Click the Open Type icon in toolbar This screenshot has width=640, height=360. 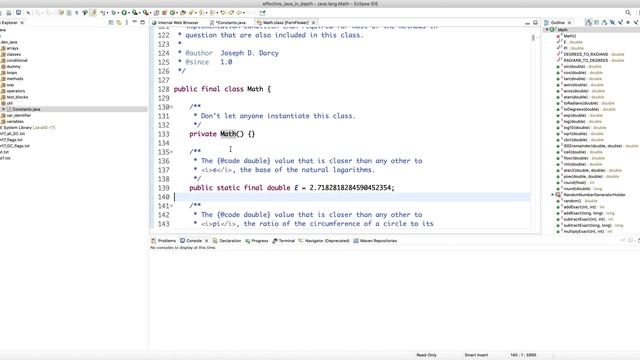182,13
